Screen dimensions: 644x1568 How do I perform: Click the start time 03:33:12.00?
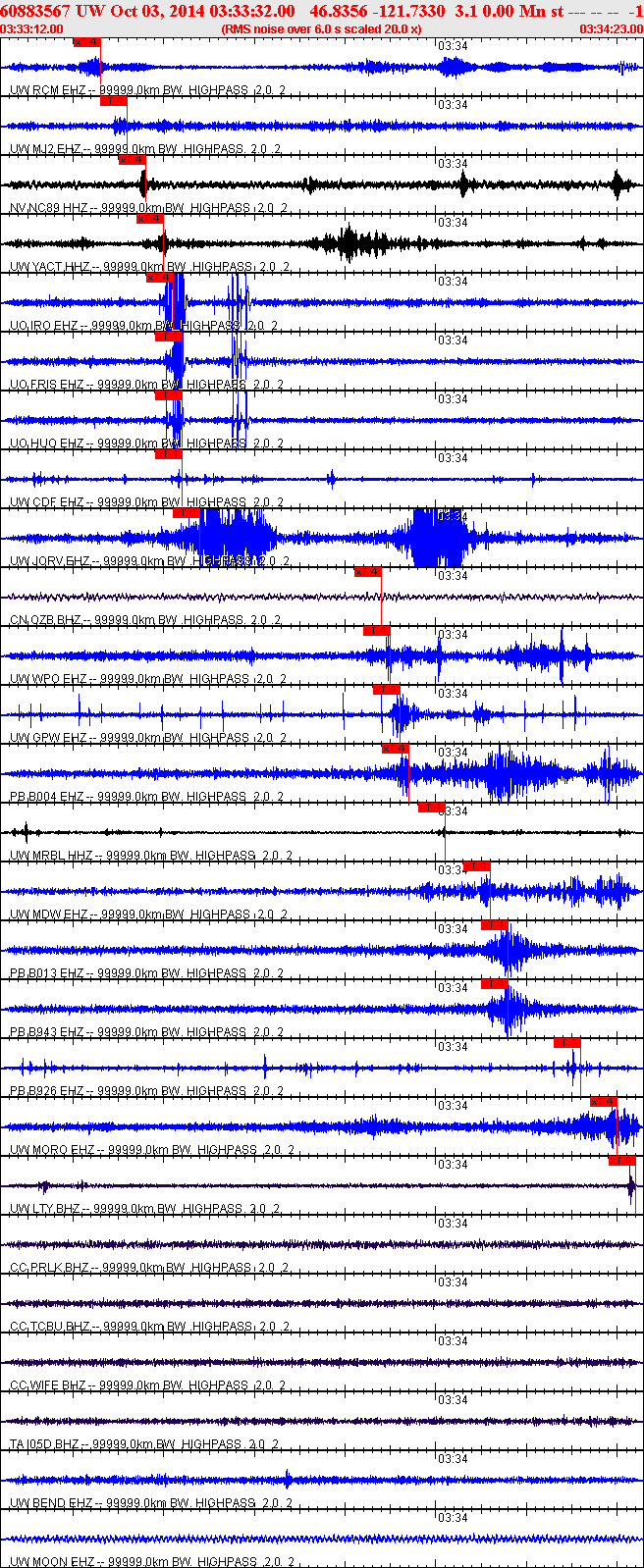pyautogui.click(x=32, y=29)
